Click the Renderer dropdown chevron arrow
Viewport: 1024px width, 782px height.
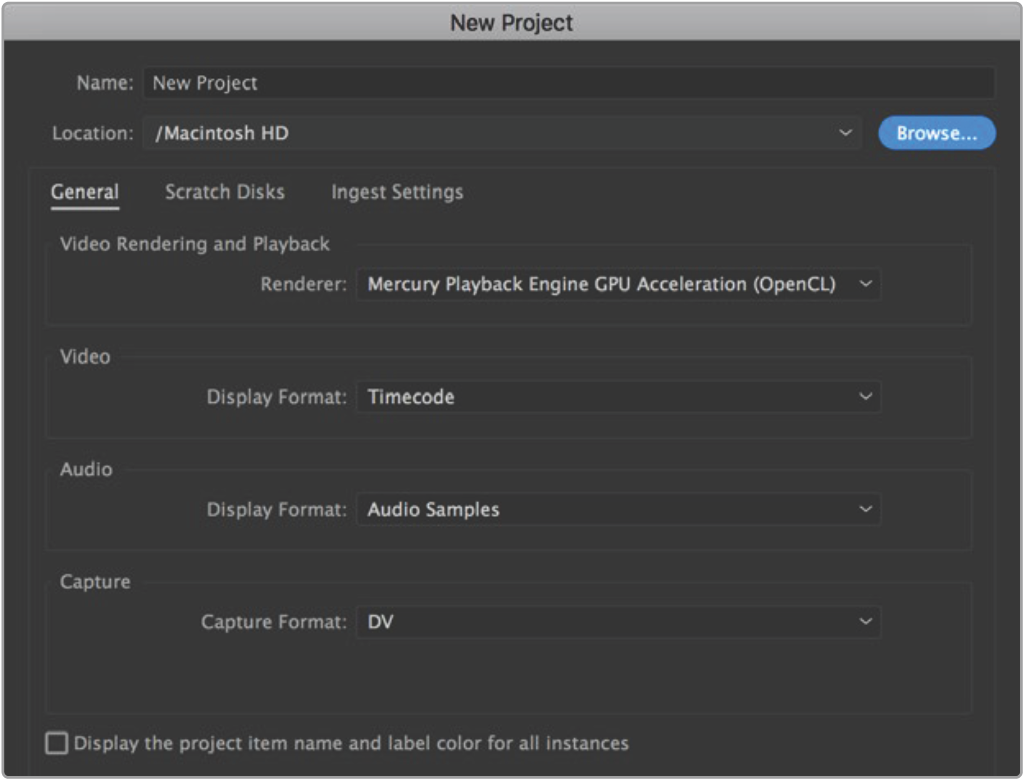[865, 284]
